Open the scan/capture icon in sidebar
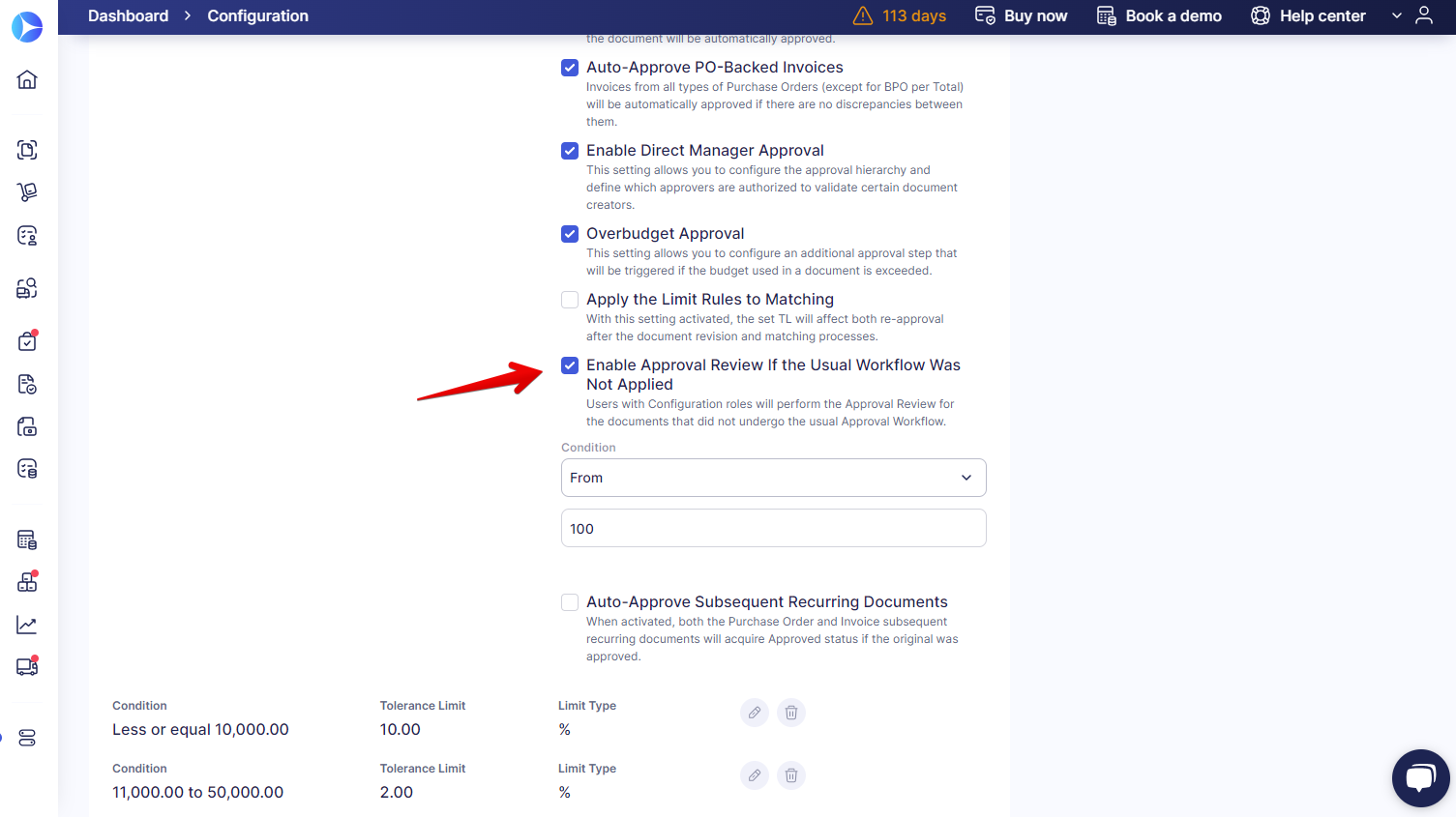 pos(27,150)
